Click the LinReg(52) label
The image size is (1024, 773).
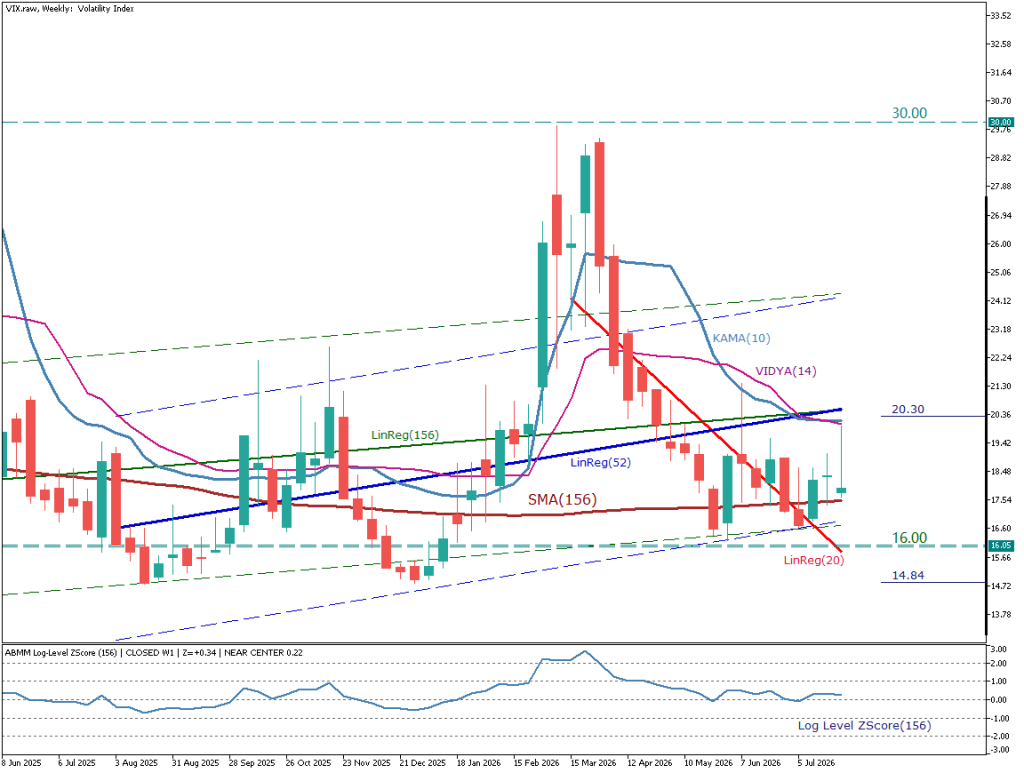(601, 462)
